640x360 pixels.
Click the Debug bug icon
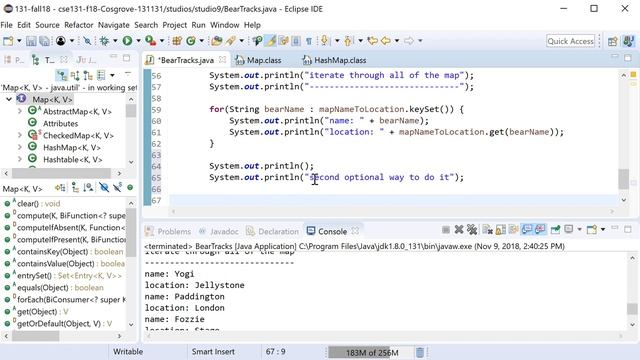(104, 41)
